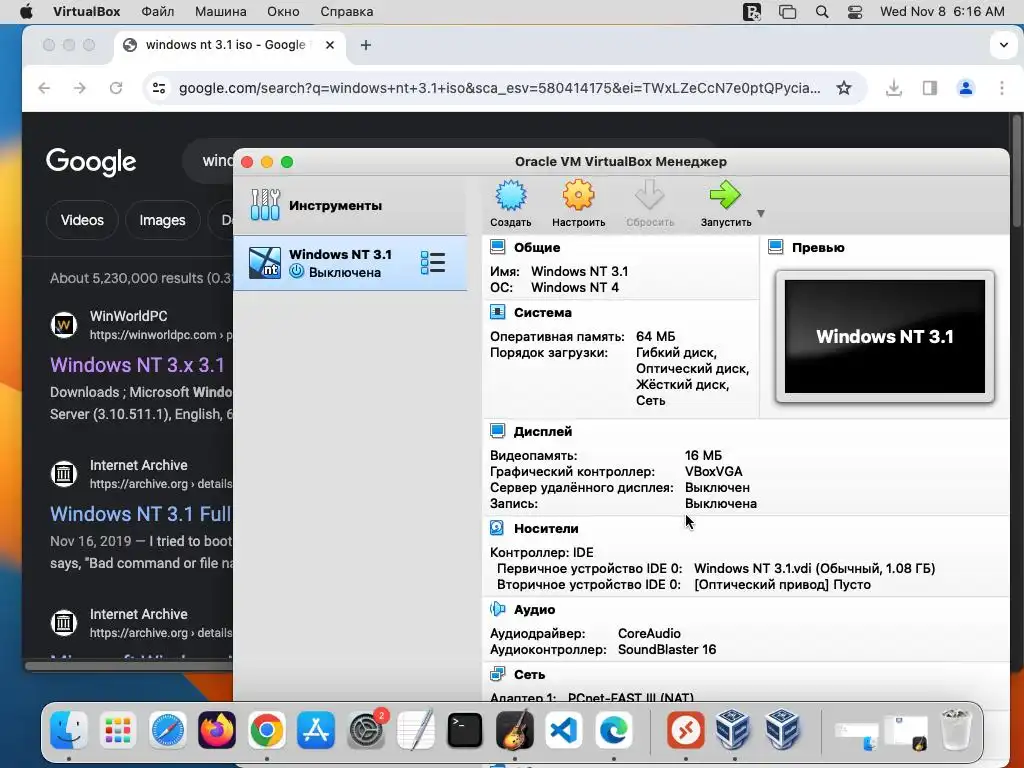
Task: Click the 'VBoxVGA' graphics controller value
Action: [714, 472]
